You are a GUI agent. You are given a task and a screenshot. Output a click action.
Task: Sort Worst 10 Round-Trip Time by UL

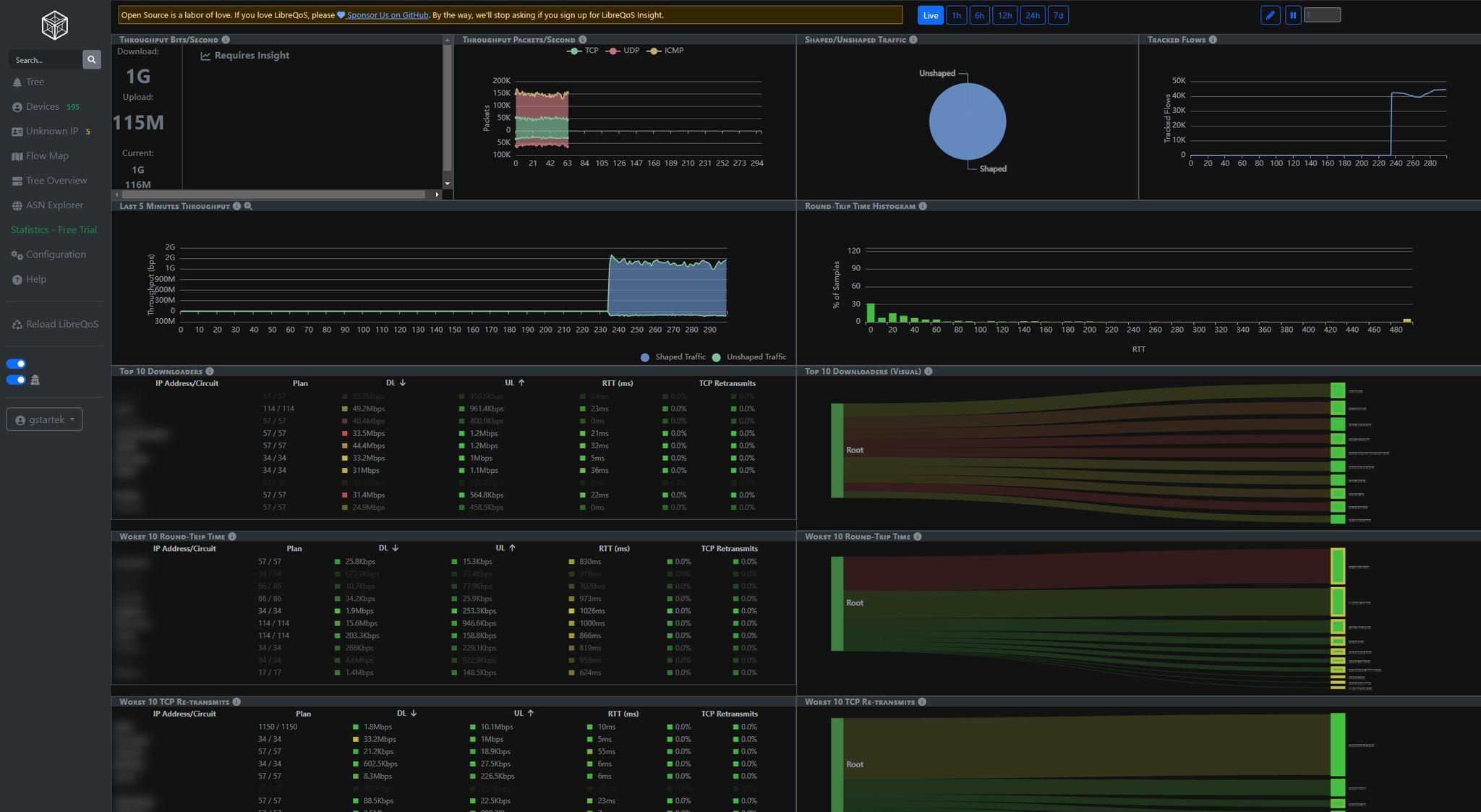tap(505, 549)
